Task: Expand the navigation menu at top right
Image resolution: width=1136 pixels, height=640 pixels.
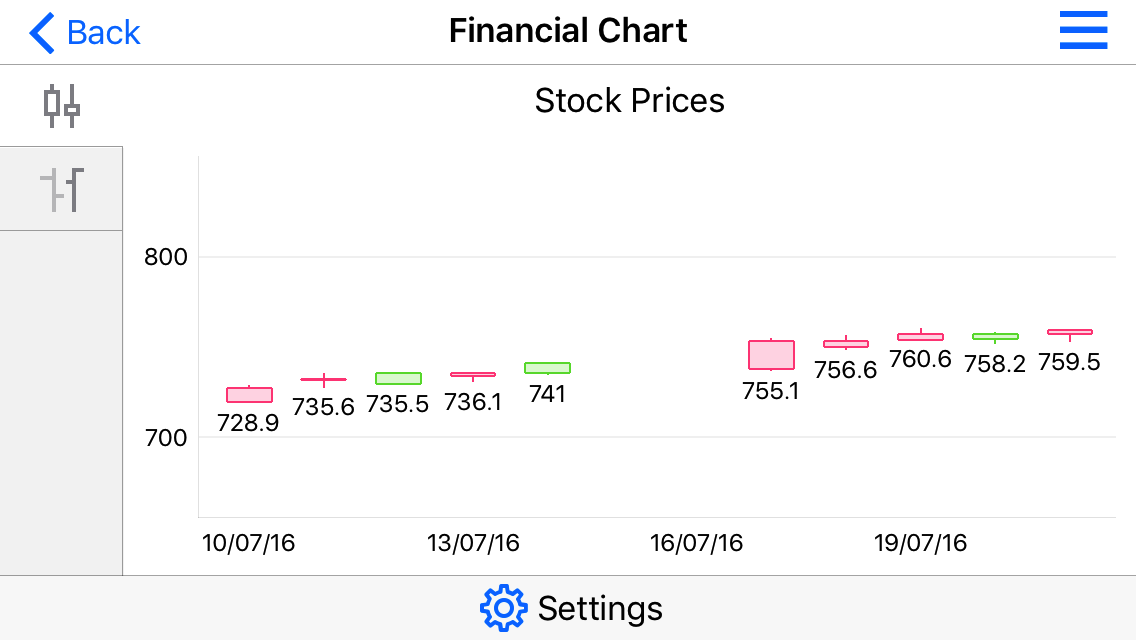Action: pyautogui.click(x=1083, y=31)
